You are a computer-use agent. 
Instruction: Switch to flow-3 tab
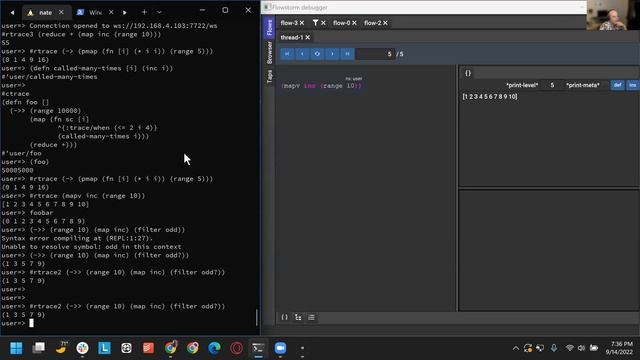(289, 23)
